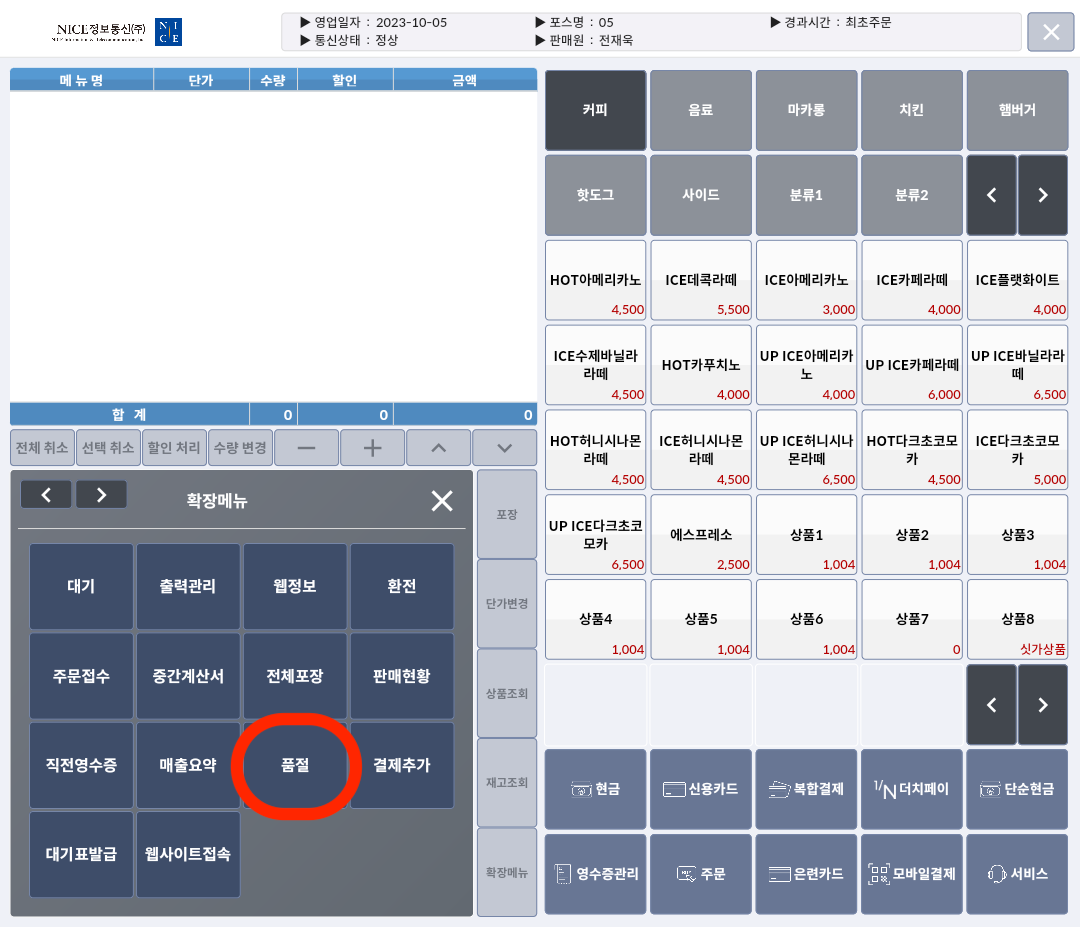Switch to the 햄버거 category tab

(x=1017, y=110)
